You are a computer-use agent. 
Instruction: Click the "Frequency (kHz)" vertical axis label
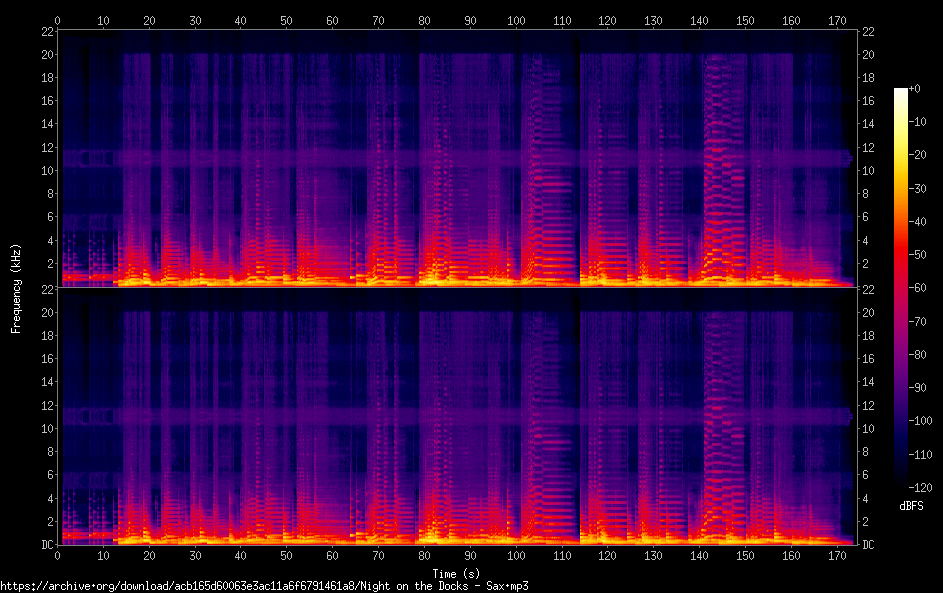coord(16,288)
